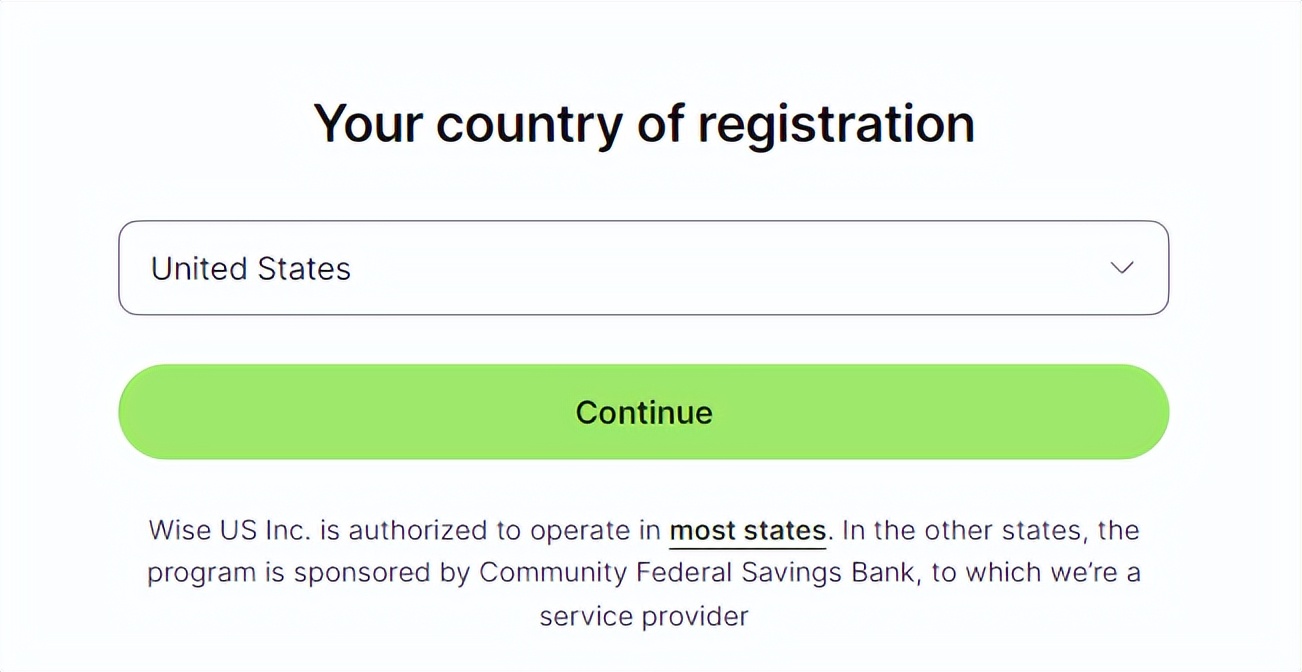Click the word "of" in the heading

click(660, 124)
